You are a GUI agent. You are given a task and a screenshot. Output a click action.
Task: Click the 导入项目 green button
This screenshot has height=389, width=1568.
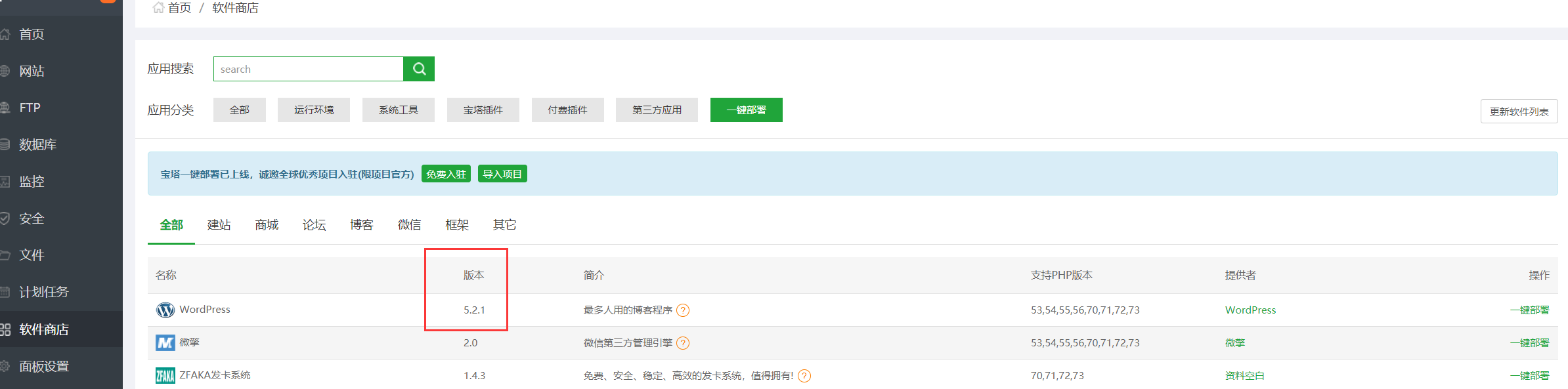point(502,174)
